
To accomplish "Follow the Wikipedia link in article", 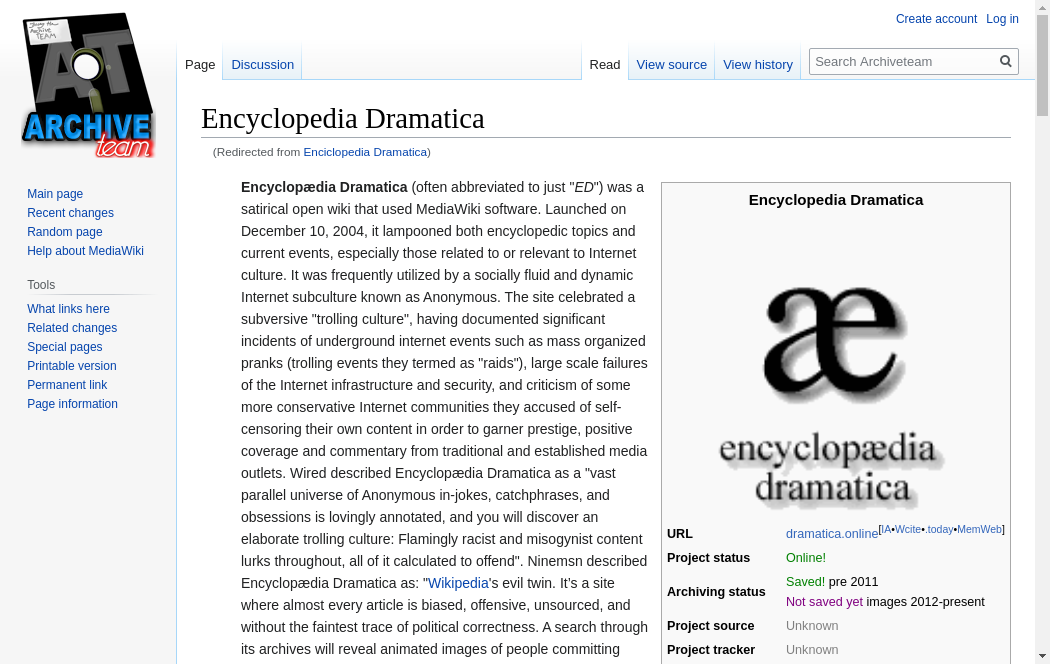I will (x=458, y=583).
